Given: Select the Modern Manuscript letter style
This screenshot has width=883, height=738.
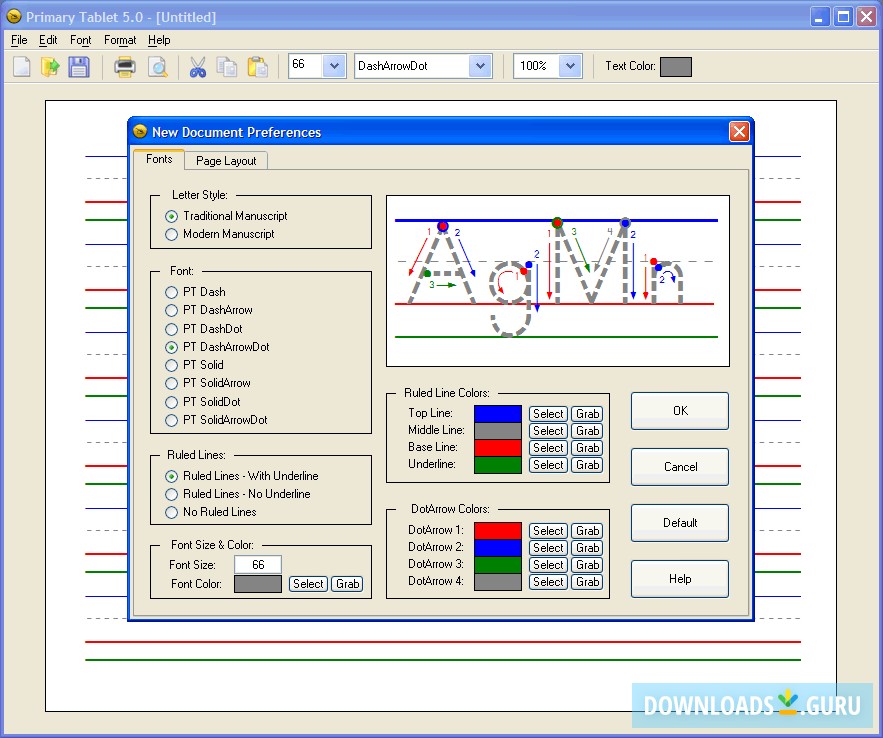Looking at the screenshot, I should (x=172, y=234).
